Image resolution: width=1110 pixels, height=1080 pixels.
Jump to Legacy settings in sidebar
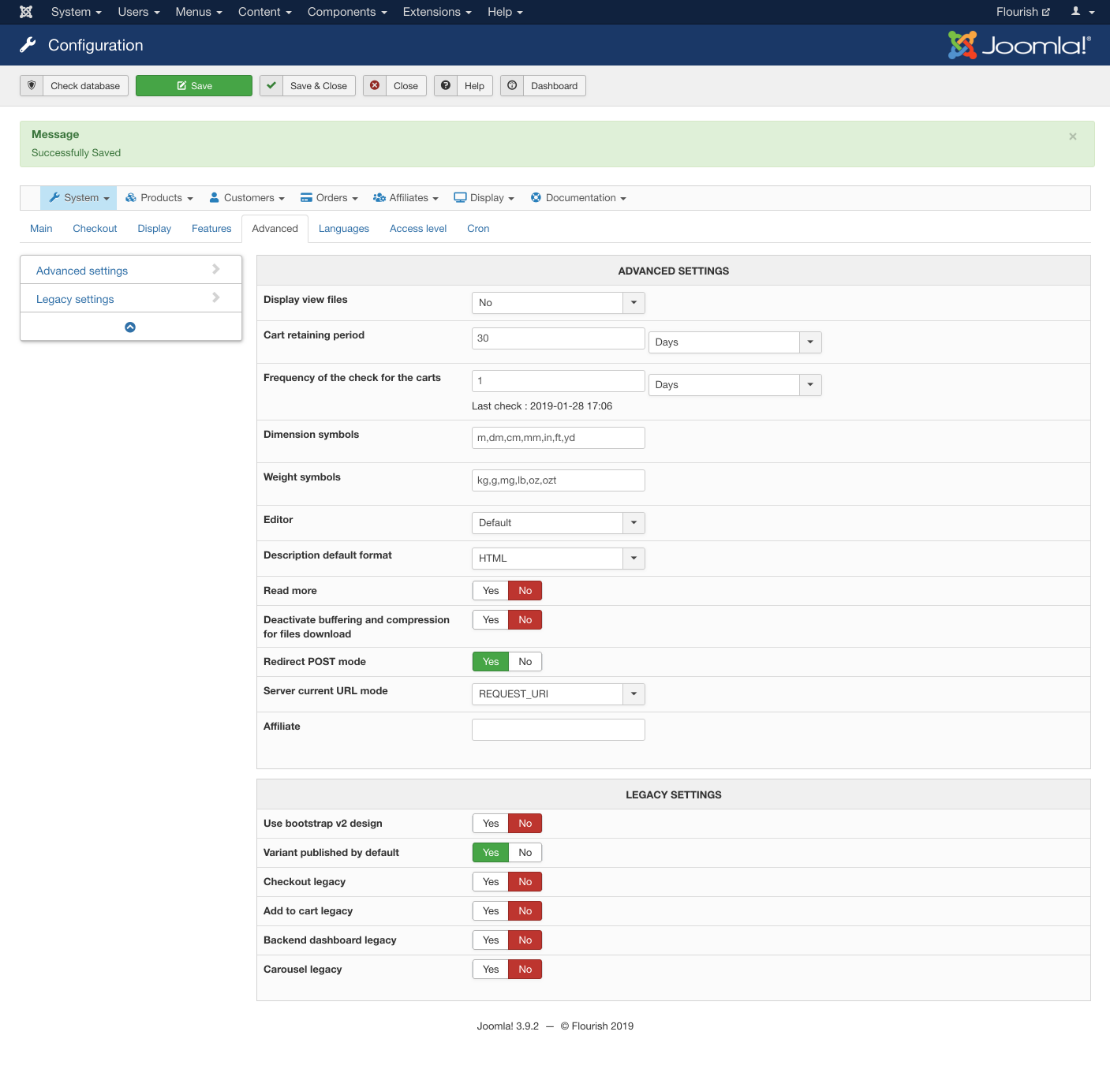click(75, 299)
